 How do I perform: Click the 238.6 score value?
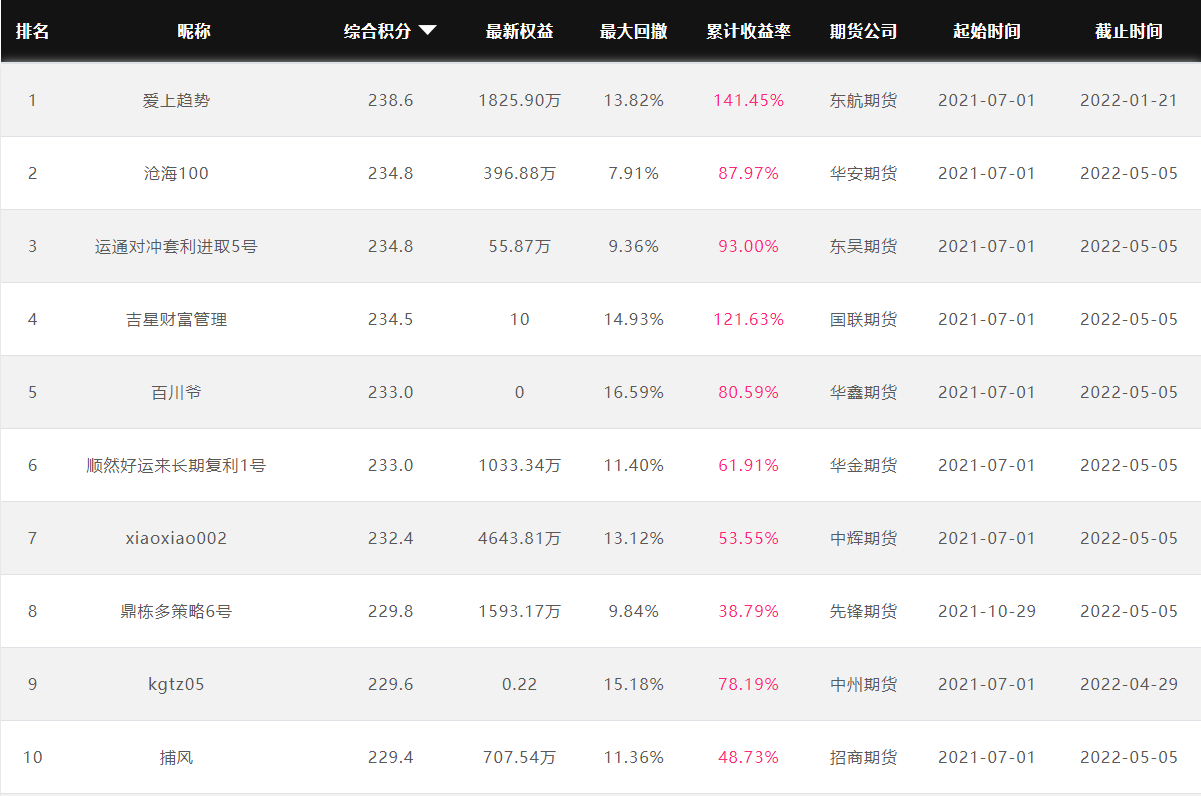tap(390, 100)
